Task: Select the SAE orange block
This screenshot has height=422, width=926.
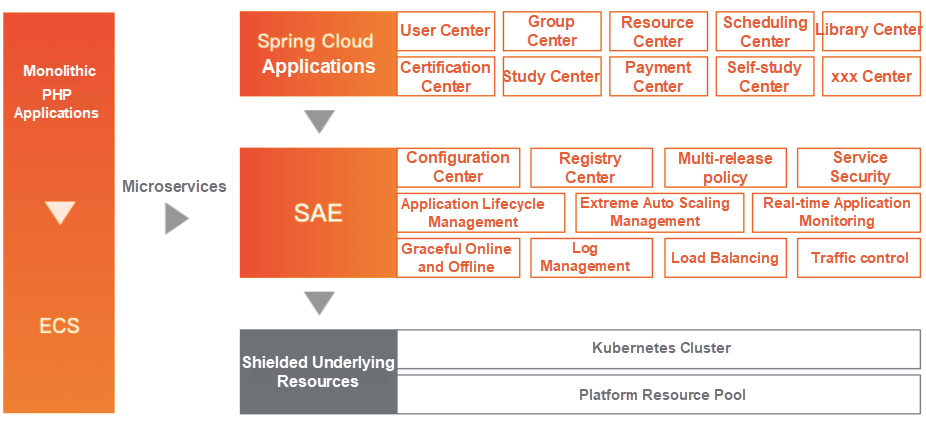Action: tap(318, 213)
